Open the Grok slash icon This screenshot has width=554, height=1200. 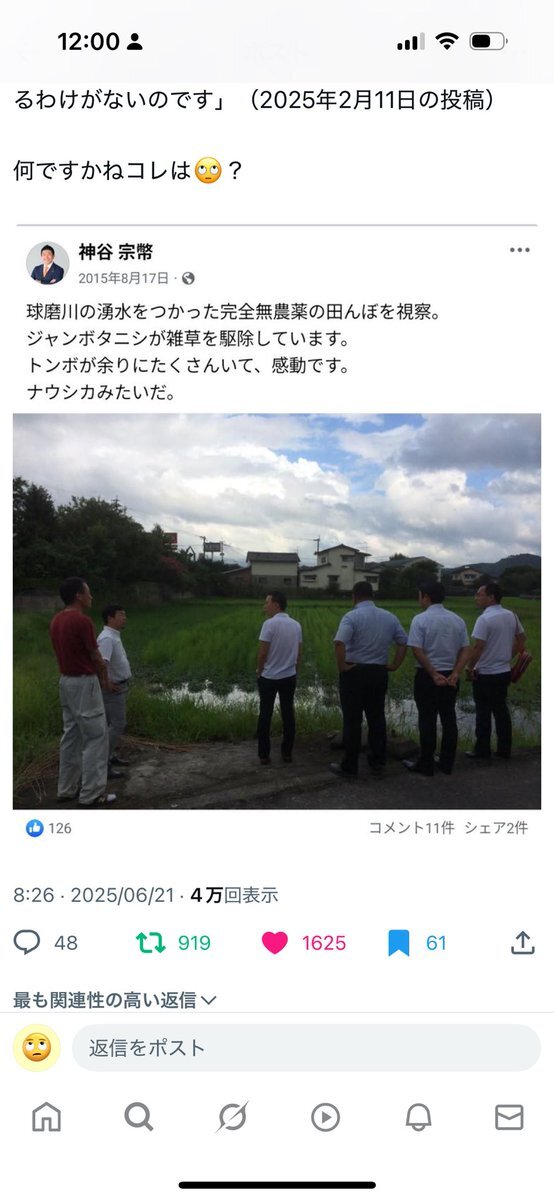[232, 1117]
